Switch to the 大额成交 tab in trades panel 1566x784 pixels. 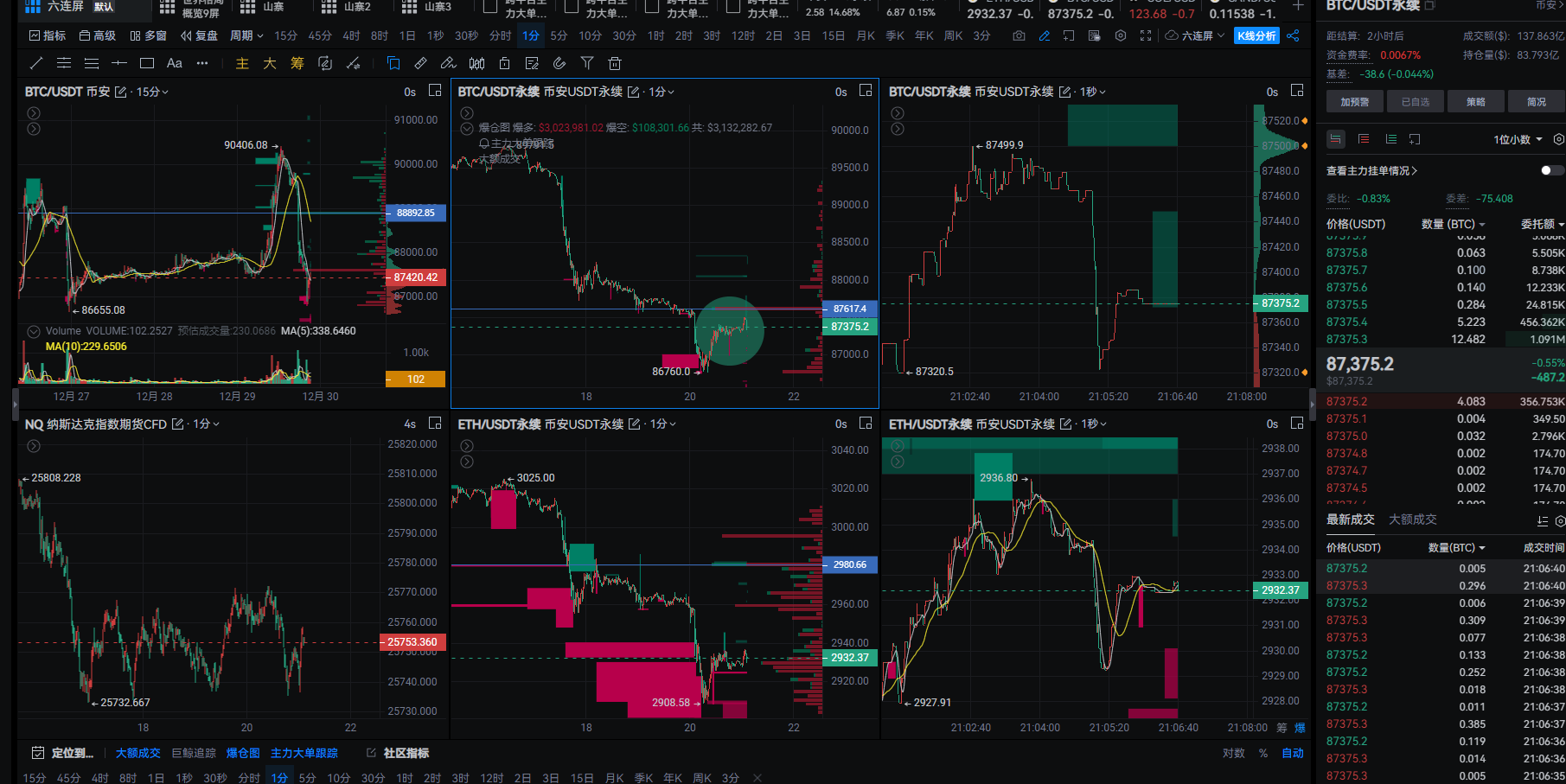point(1412,519)
